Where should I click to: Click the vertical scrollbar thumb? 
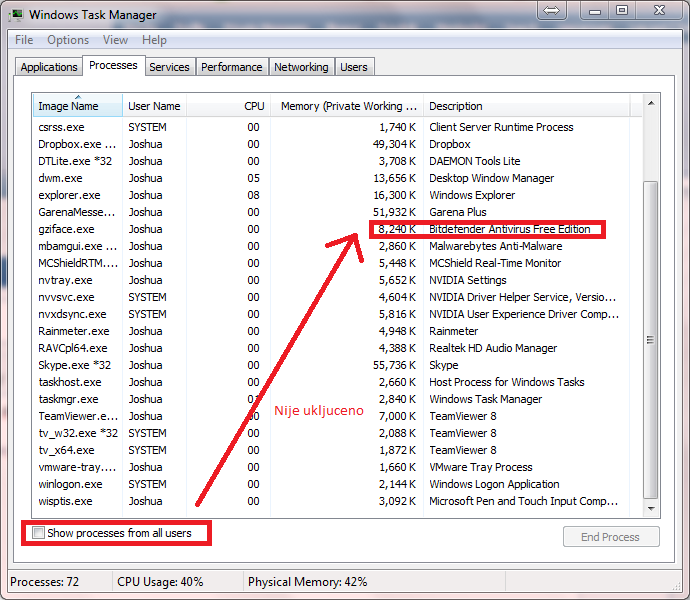(651, 340)
